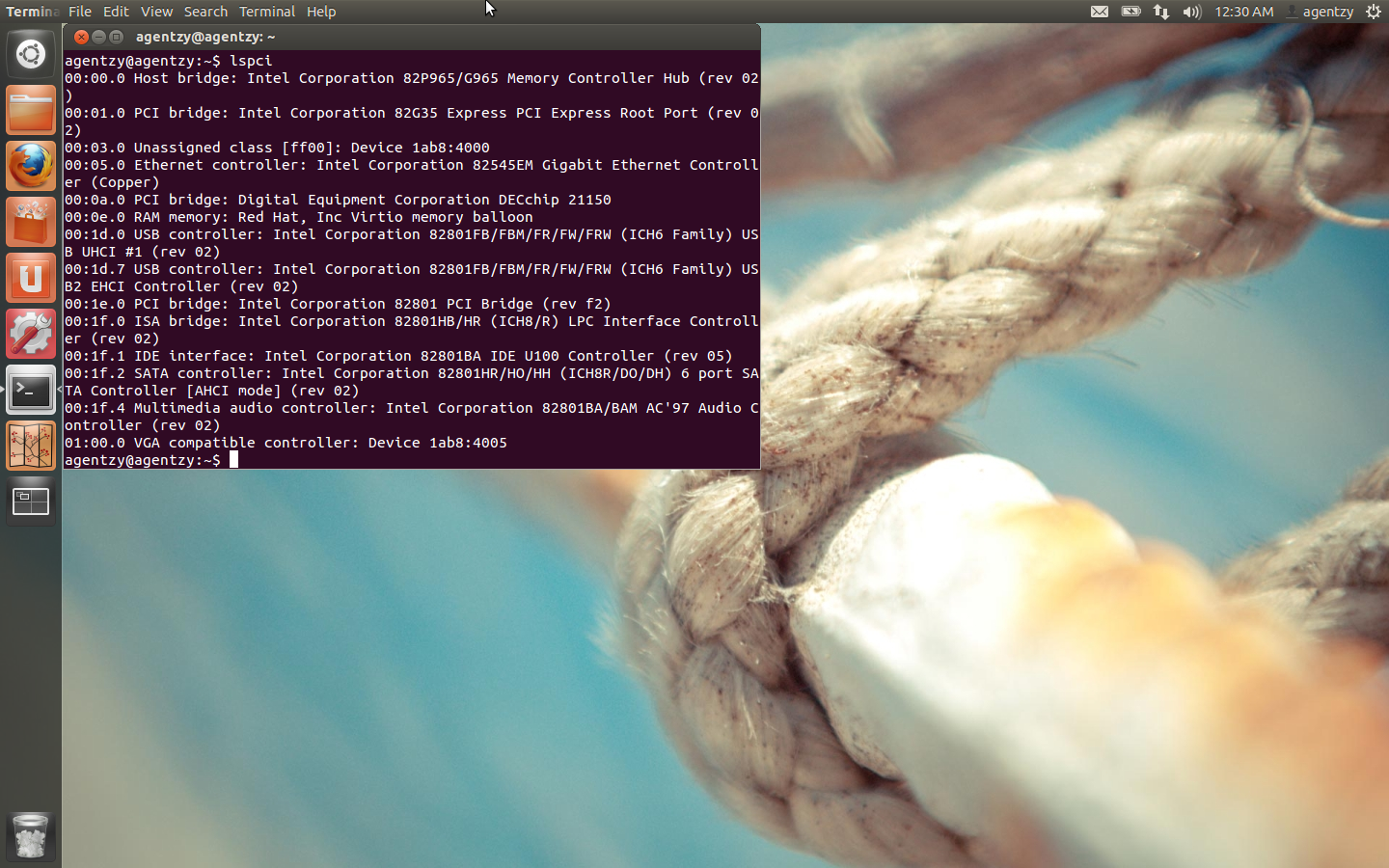This screenshot has height=868, width=1389.
Task: Open the File menu
Action: coord(80,12)
